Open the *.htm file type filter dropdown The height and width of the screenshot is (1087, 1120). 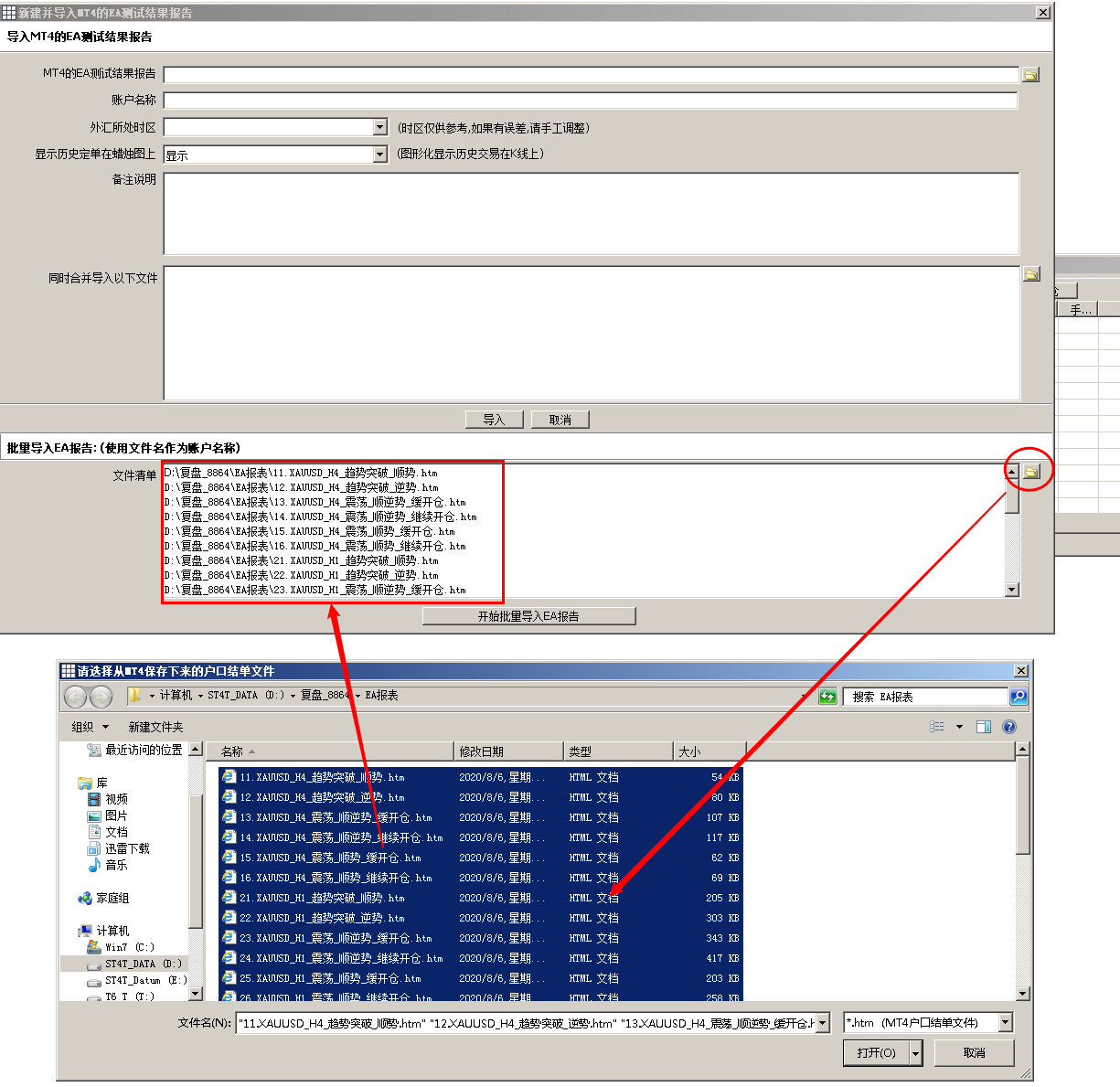pyautogui.click(x=1006, y=1023)
